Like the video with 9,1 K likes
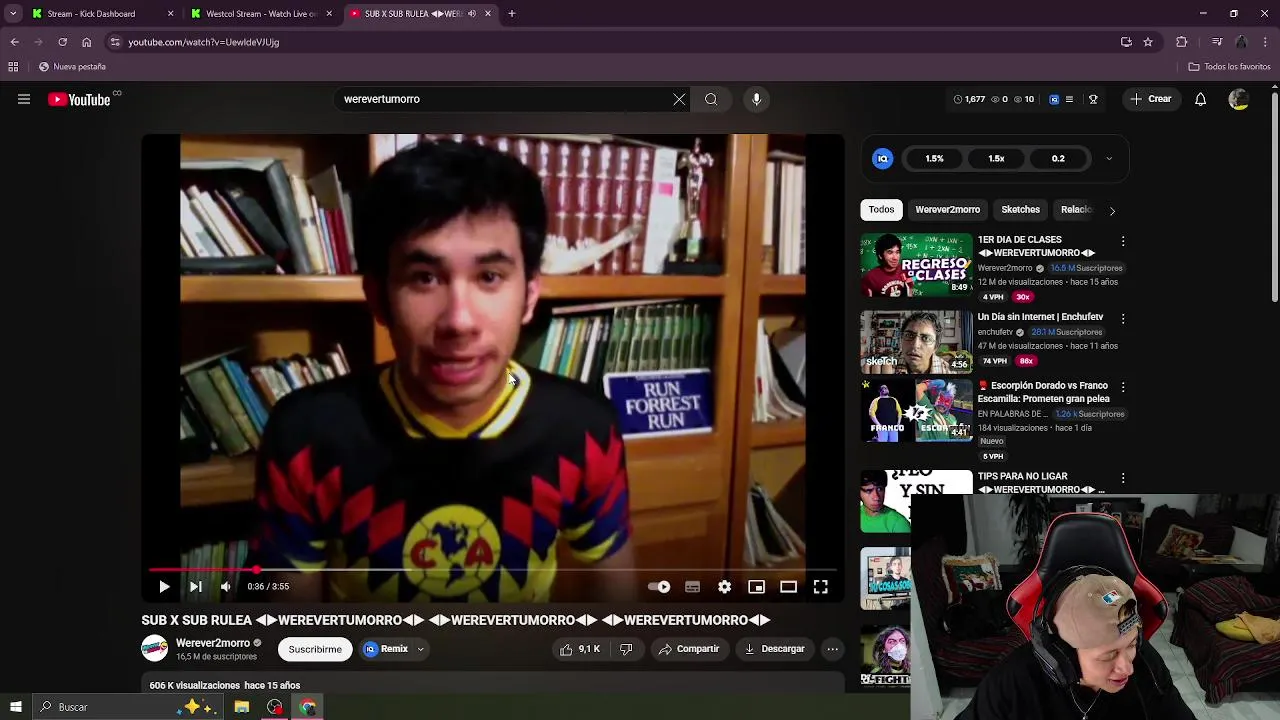The width and height of the screenshot is (1280, 720). click(x=580, y=649)
